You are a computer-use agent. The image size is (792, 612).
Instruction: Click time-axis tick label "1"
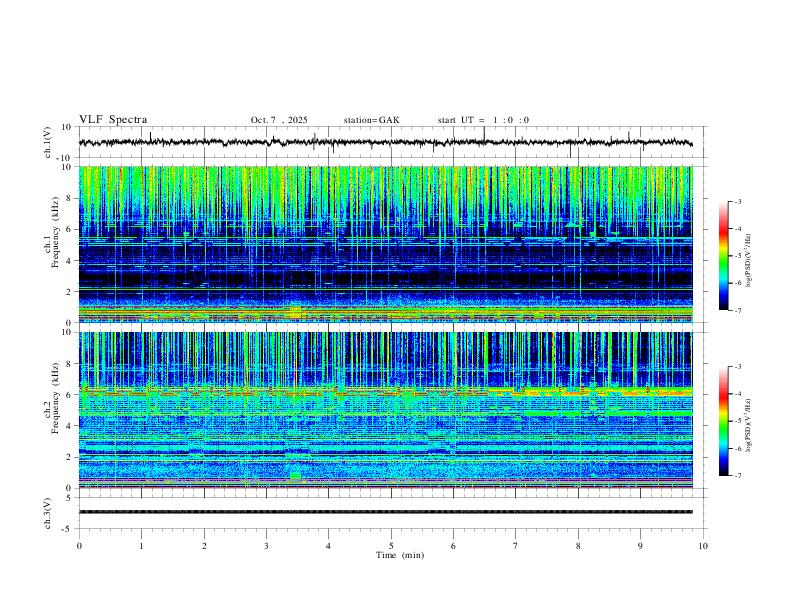[142, 546]
